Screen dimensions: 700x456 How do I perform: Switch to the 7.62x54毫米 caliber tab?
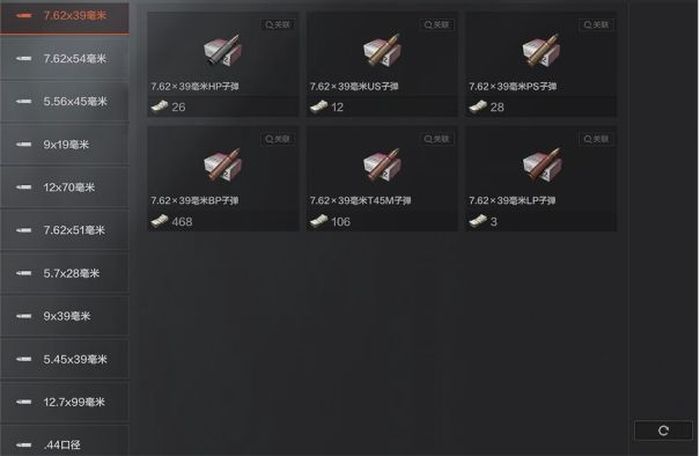point(65,59)
